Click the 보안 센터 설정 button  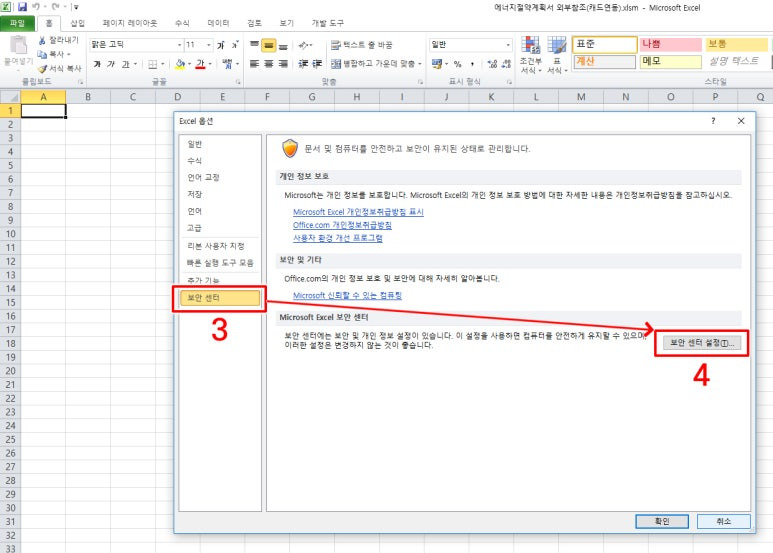702,343
